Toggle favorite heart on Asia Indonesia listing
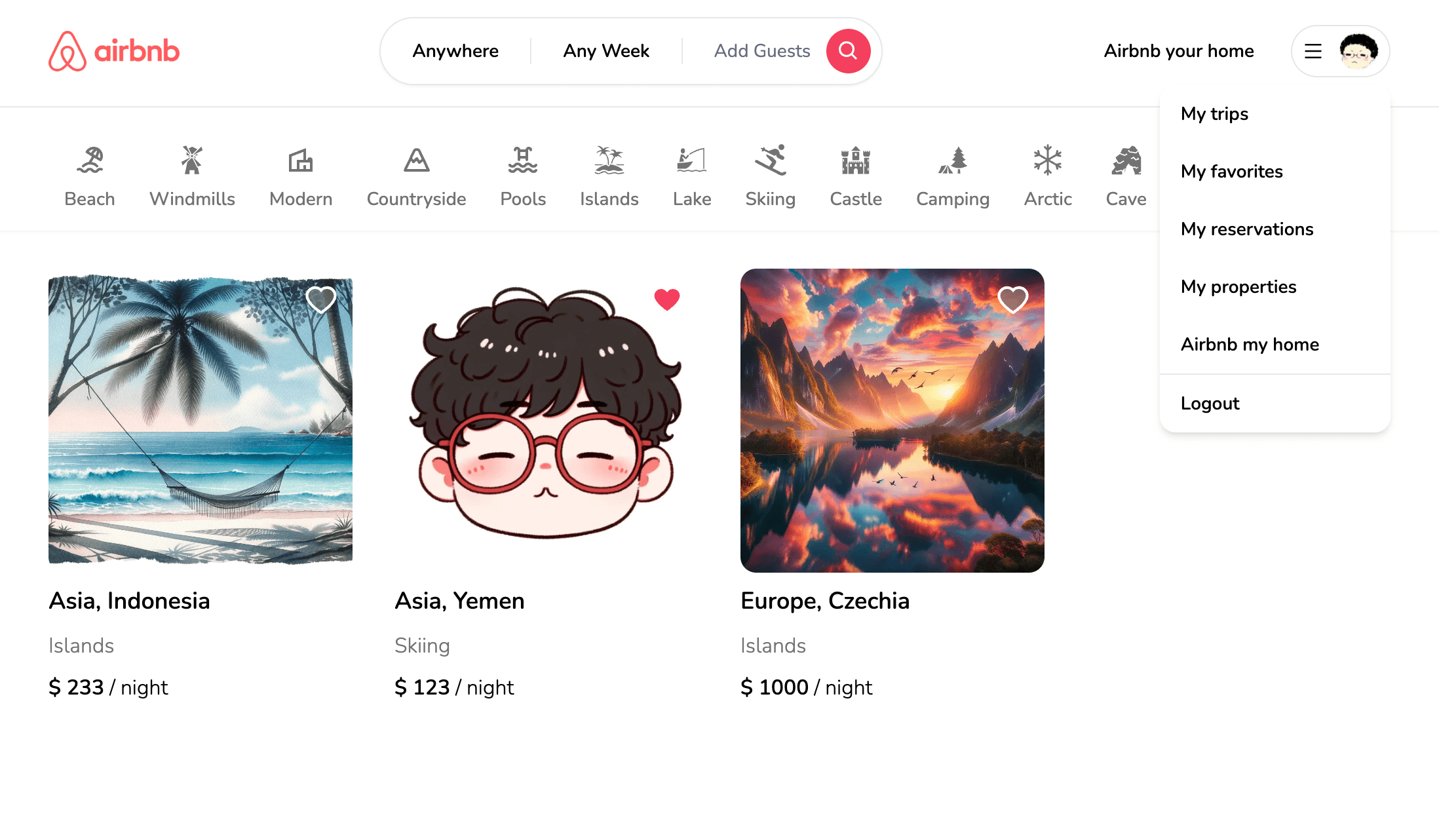 pos(322,298)
